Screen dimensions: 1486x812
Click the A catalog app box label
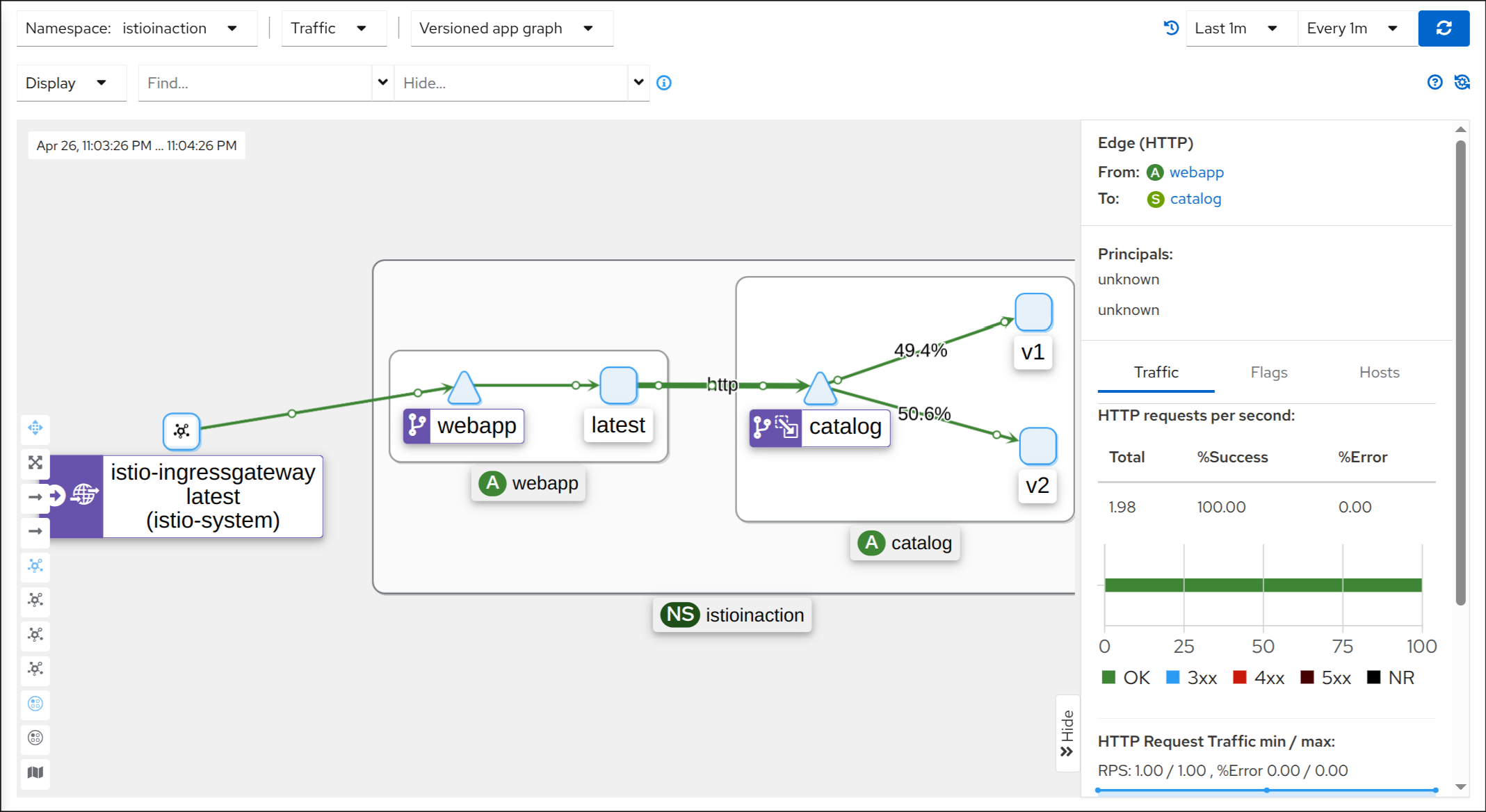point(905,543)
